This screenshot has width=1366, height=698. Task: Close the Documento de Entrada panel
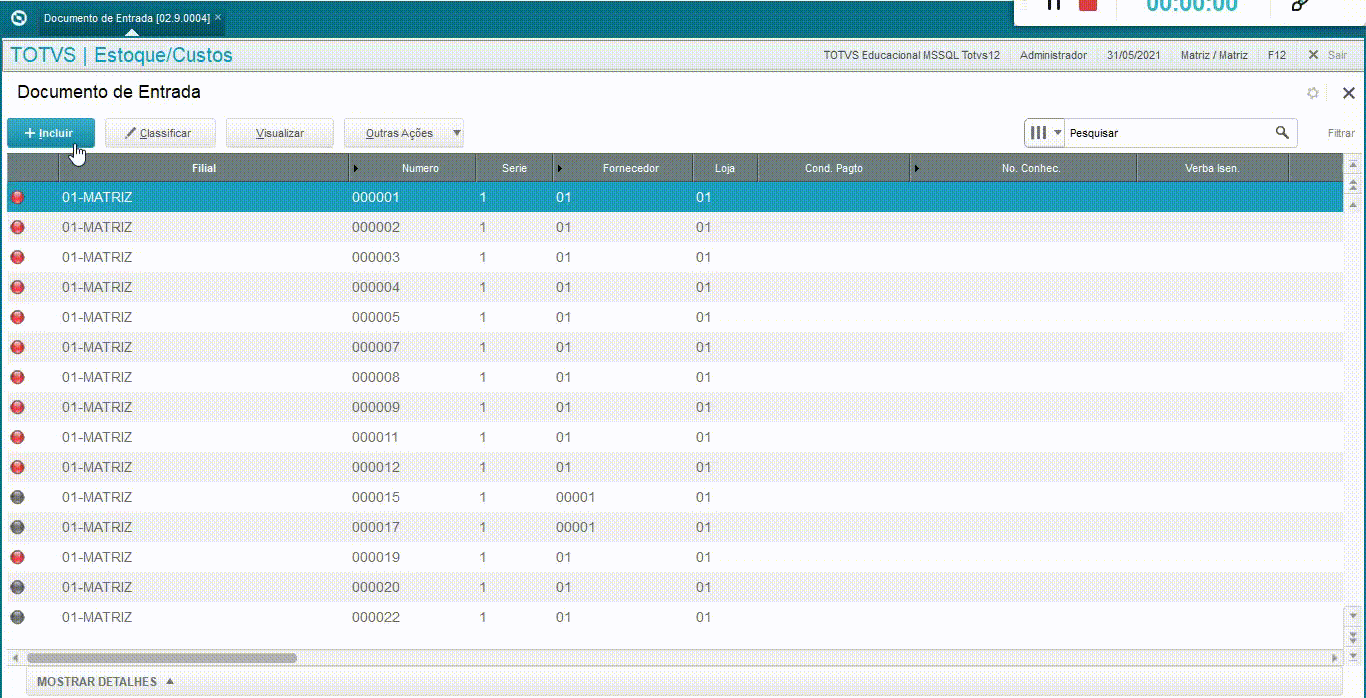point(1348,93)
